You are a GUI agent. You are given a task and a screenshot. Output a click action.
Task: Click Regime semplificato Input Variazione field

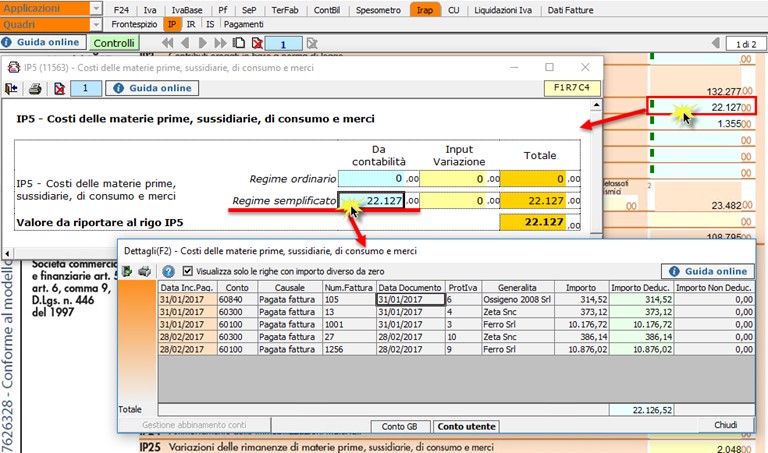click(x=453, y=201)
